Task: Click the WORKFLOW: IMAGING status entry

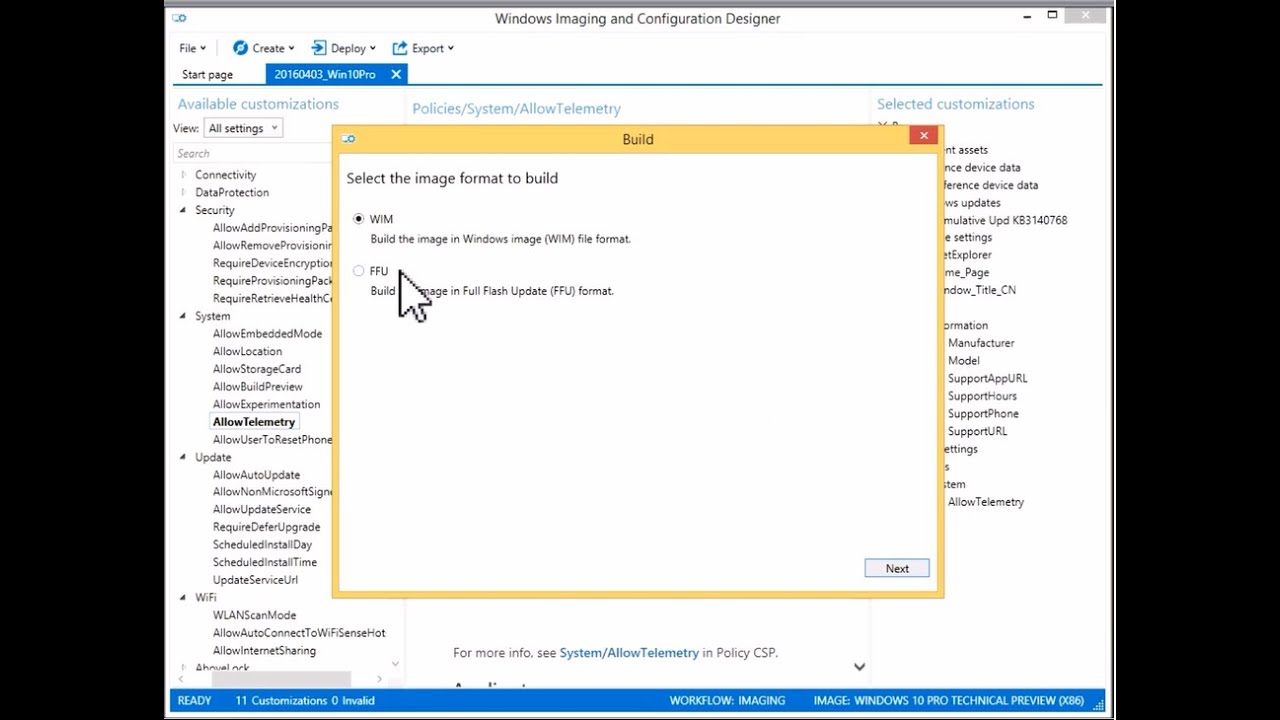Action: [x=727, y=700]
